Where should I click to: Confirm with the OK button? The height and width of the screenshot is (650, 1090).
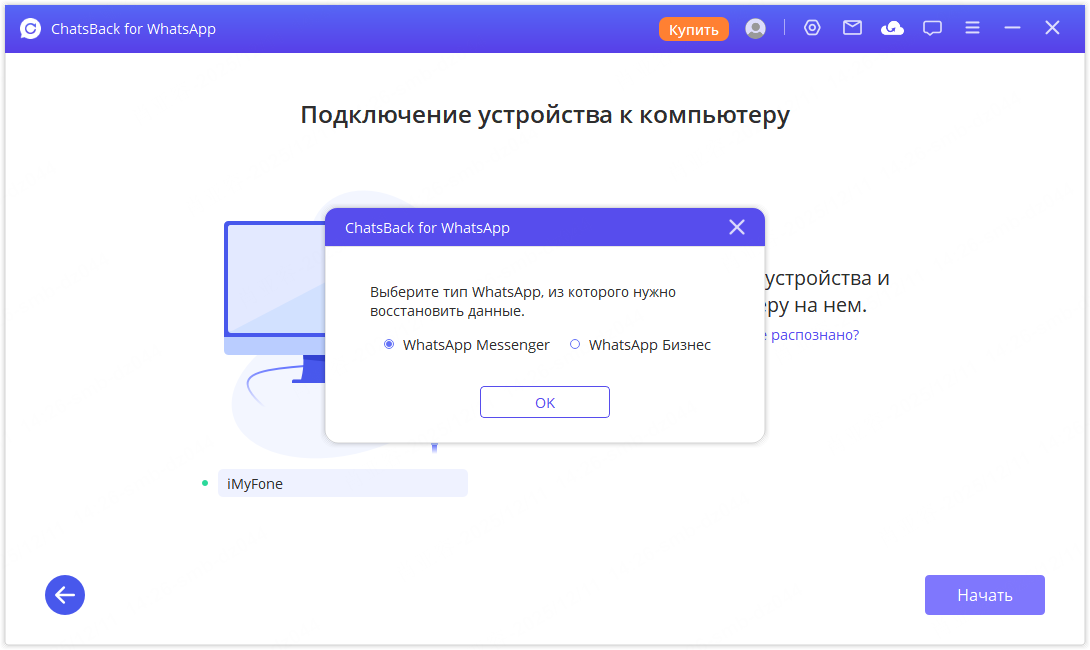pyautogui.click(x=545, y=402)
